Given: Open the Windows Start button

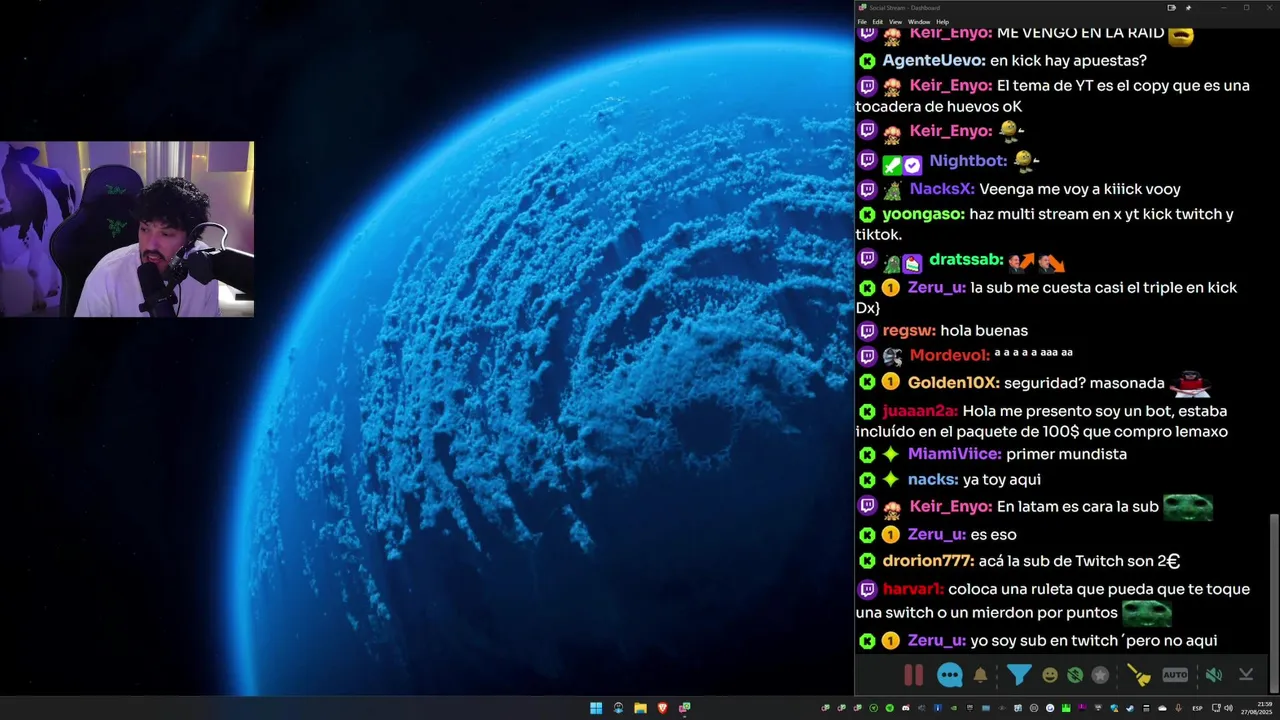Looking at the screenshot, I should click(x=596, y=708).
